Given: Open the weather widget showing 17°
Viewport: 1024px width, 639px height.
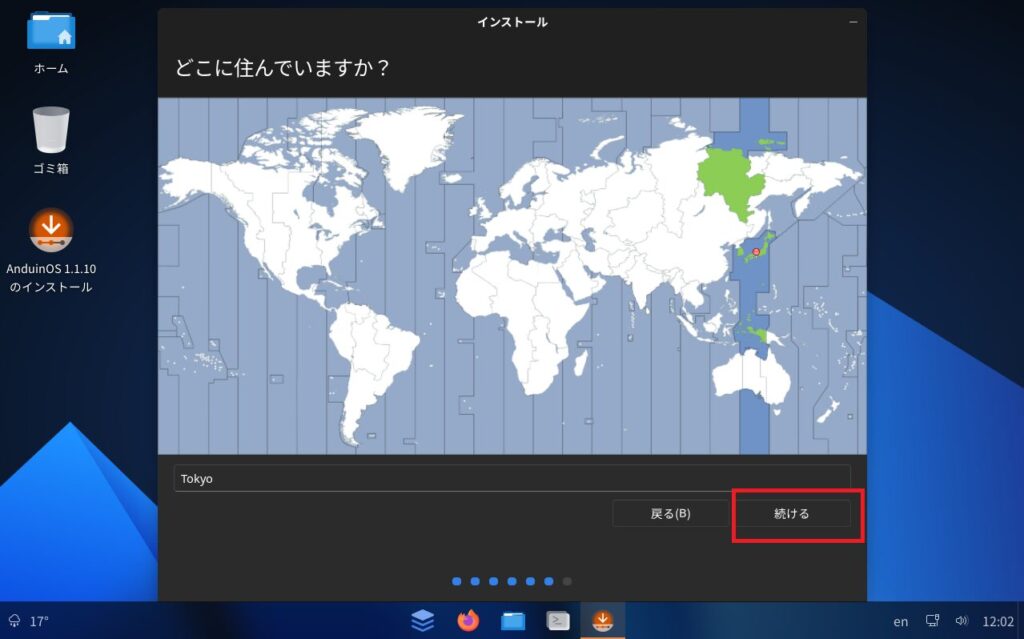Looking at the screenshot, I should (29, 621).
